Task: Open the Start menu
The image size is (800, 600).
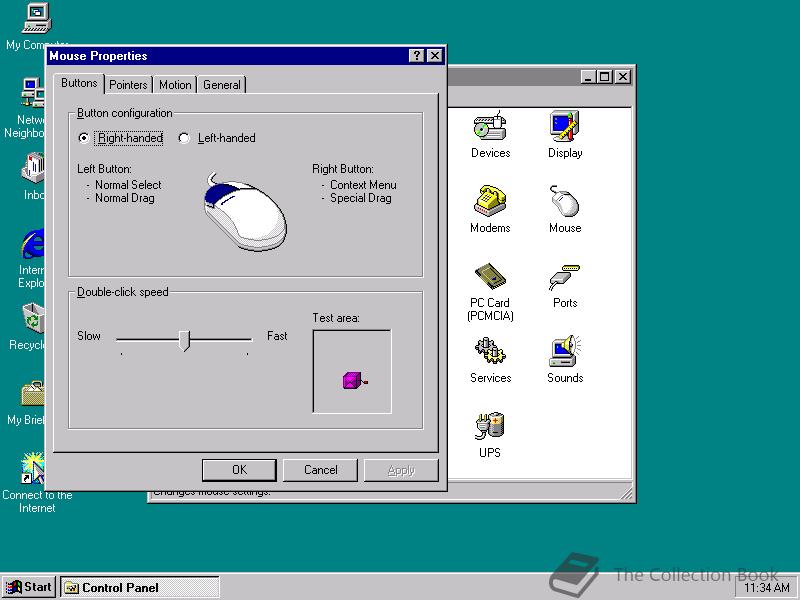Action: pyautogui.click(x=29, y=587)
